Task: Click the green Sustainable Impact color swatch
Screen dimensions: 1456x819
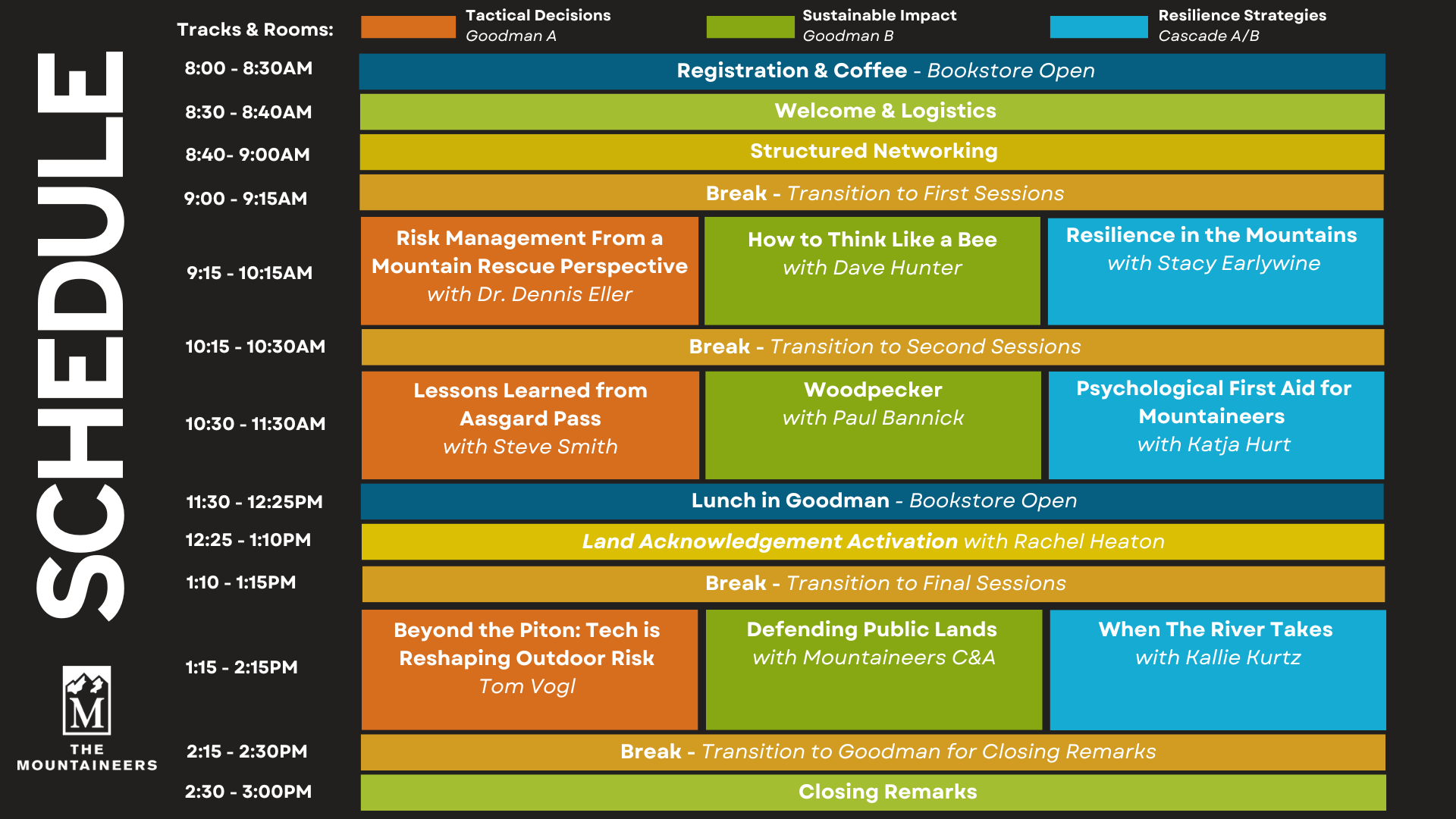Action: [749, 27]
